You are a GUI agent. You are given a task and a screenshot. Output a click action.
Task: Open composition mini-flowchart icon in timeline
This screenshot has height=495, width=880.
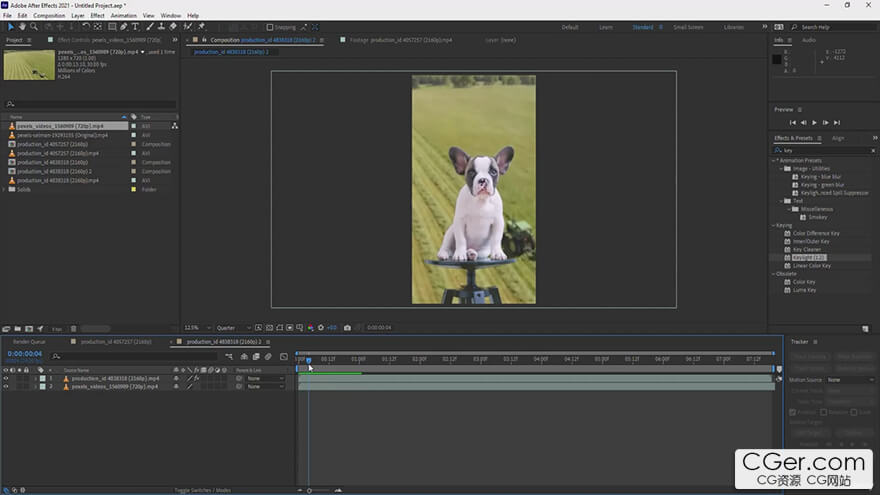tap(229, 356)
